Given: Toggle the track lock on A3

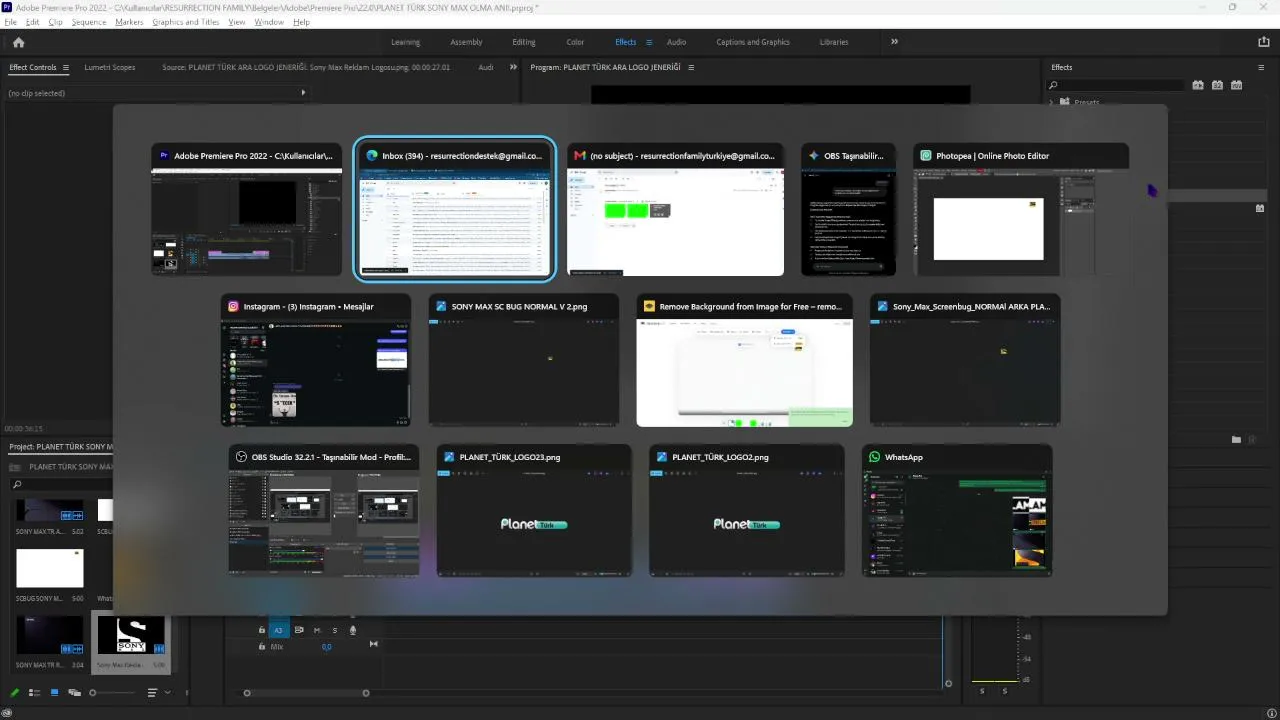Looking at the screenshot, I should (262, 630).
